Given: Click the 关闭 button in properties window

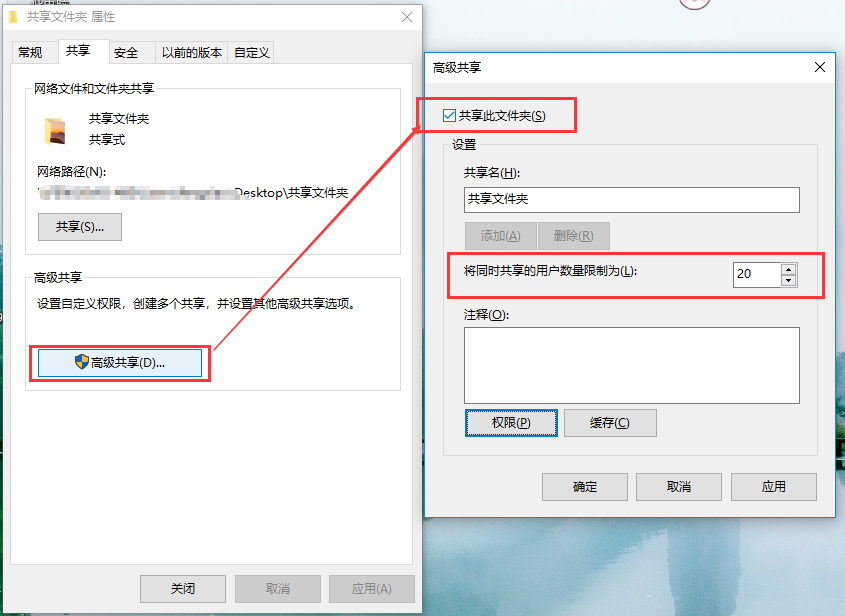Looking at the screenshot, I should (183, 589).
